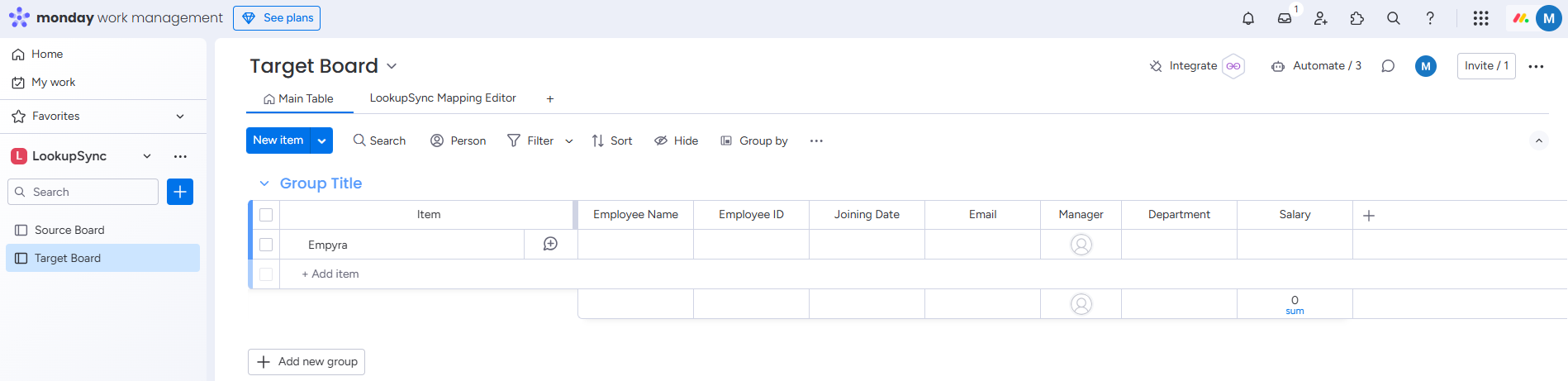This screenshot has width=1568, height=381.
Task: Click the Manager column header
Action: (1081, 215)
